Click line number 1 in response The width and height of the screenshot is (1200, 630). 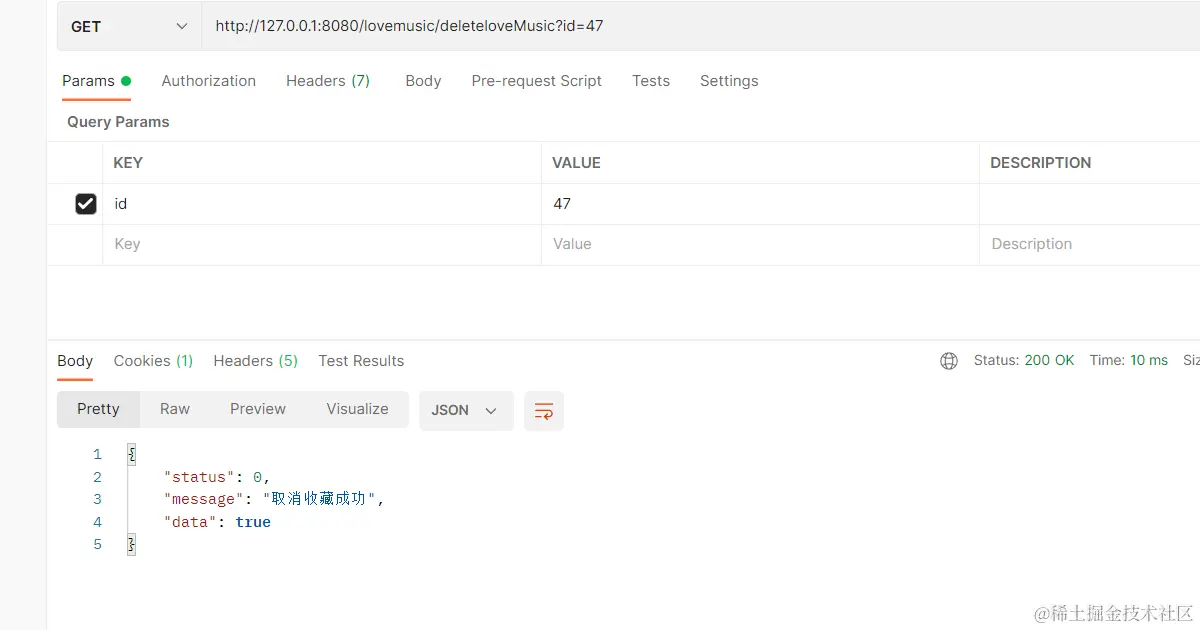[x=97, y=454]
